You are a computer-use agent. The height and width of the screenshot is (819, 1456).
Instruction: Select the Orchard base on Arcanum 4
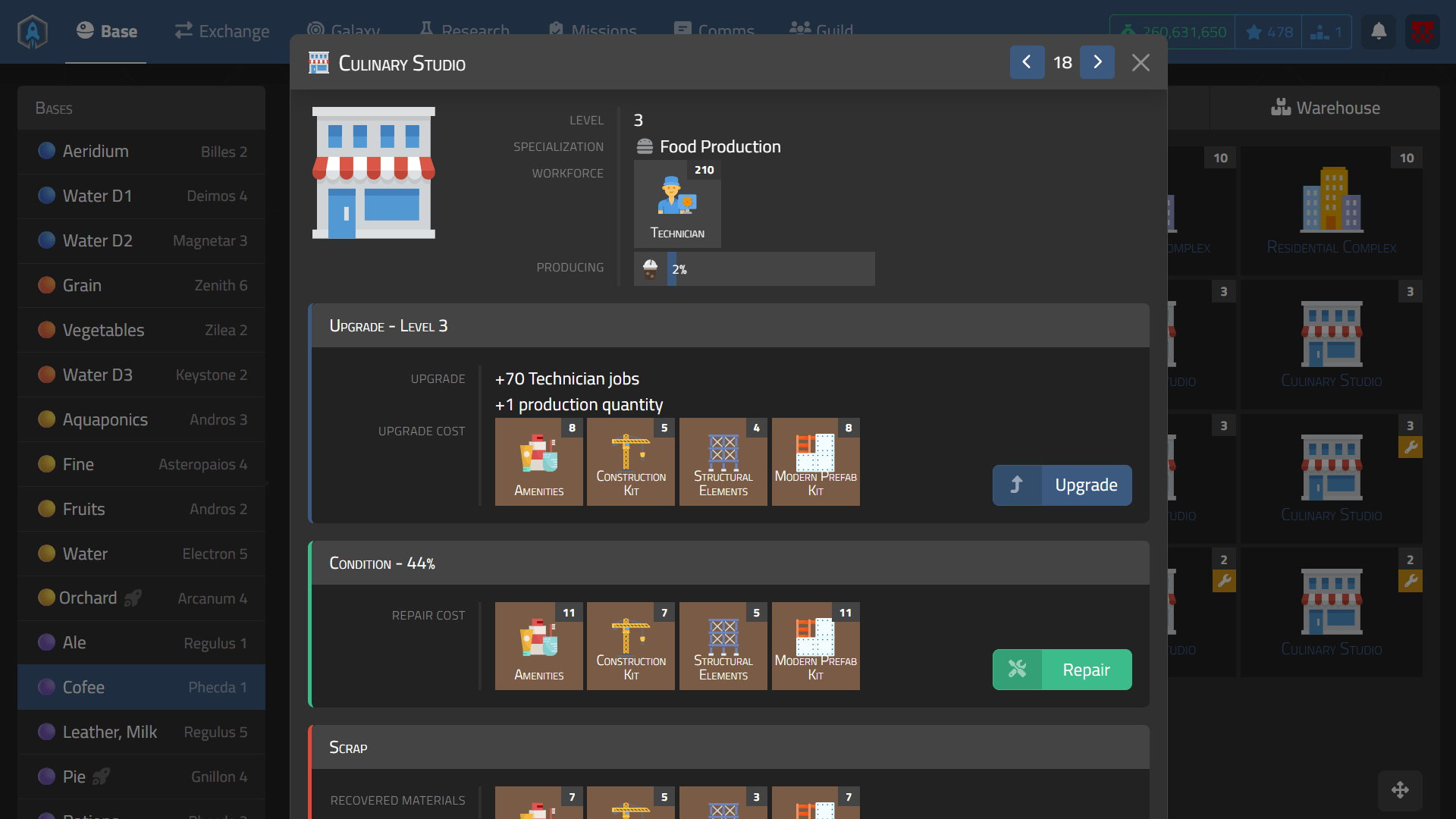tap(142, 598)
